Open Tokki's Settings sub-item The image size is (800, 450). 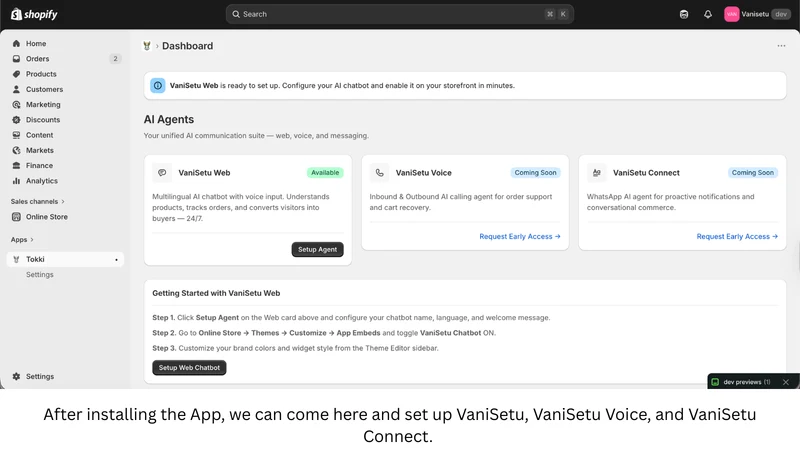tap(40, 274)
